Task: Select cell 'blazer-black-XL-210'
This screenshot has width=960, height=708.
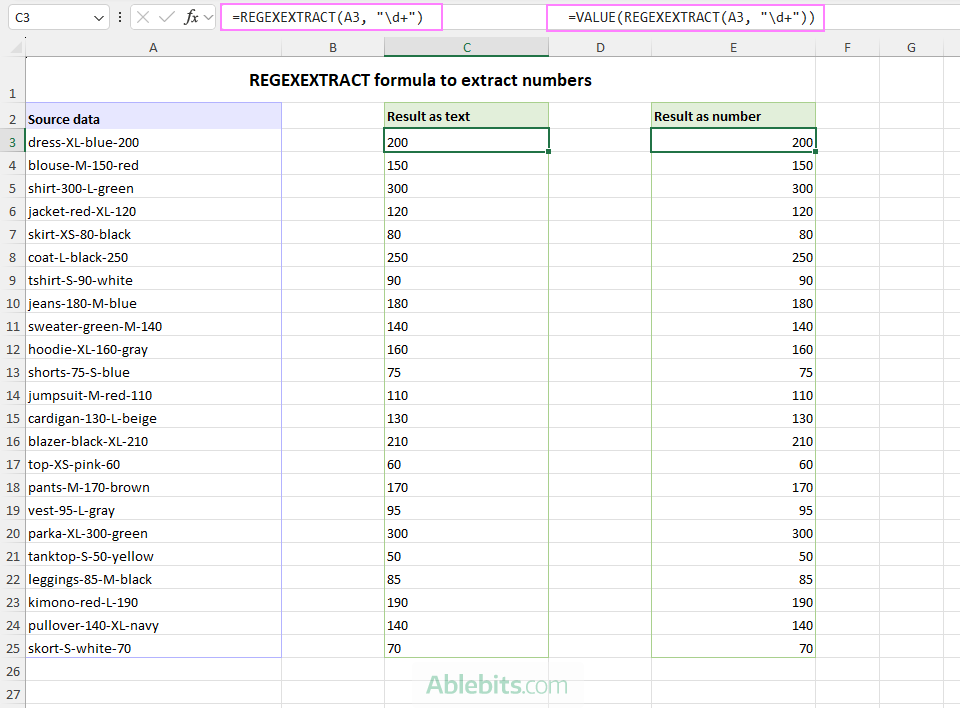Action: (x=153, y=441)
